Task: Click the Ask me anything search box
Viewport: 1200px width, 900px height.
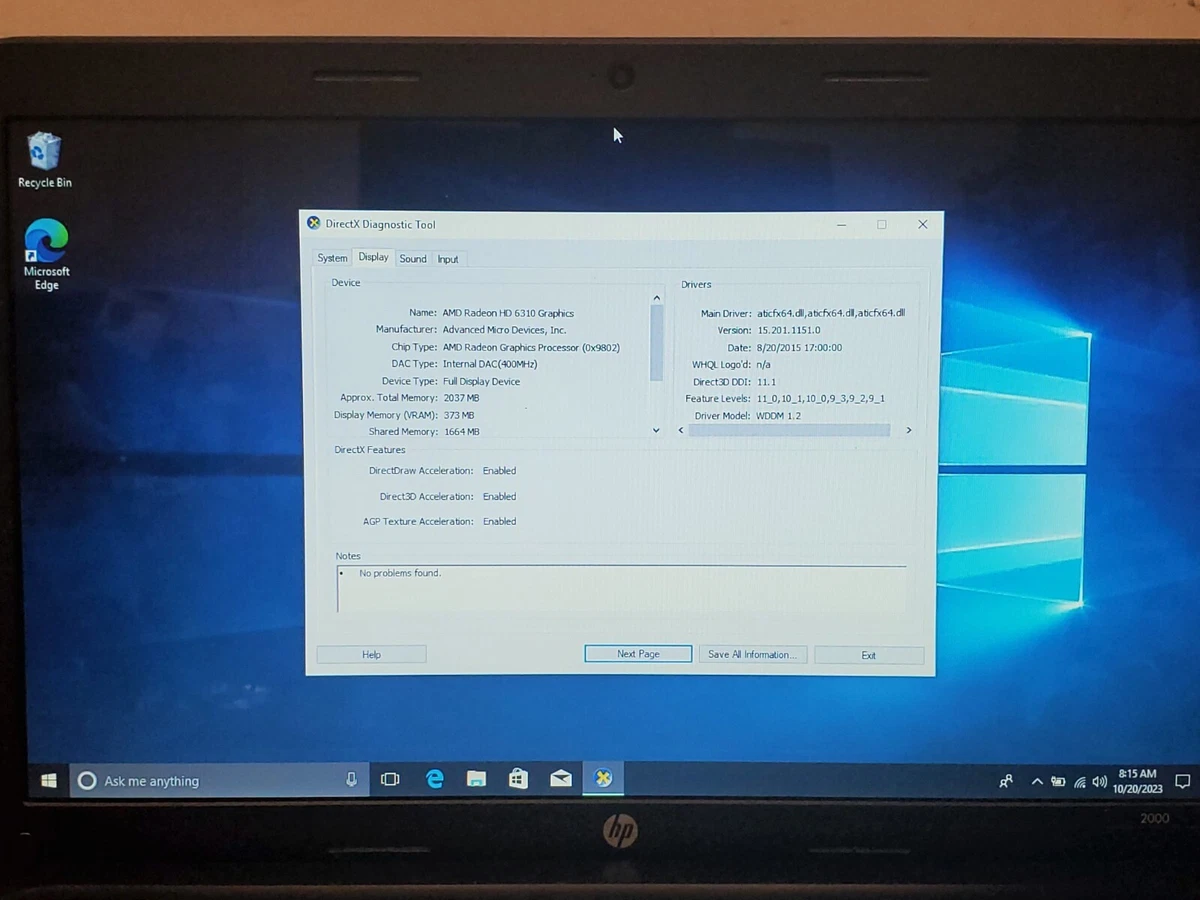Action: point(220,781)
